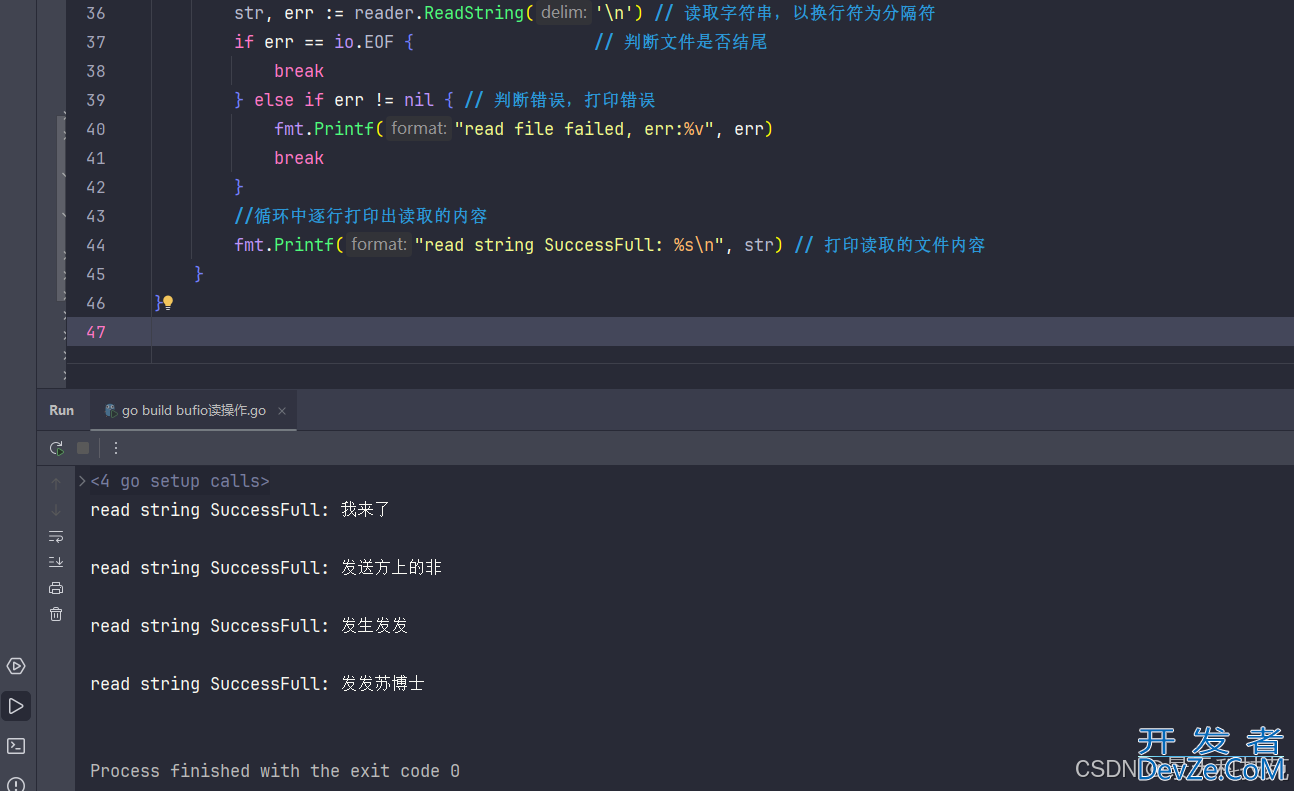Click output line ending with '我来了'
The image size is (1294, 791).
click(240, 510)
